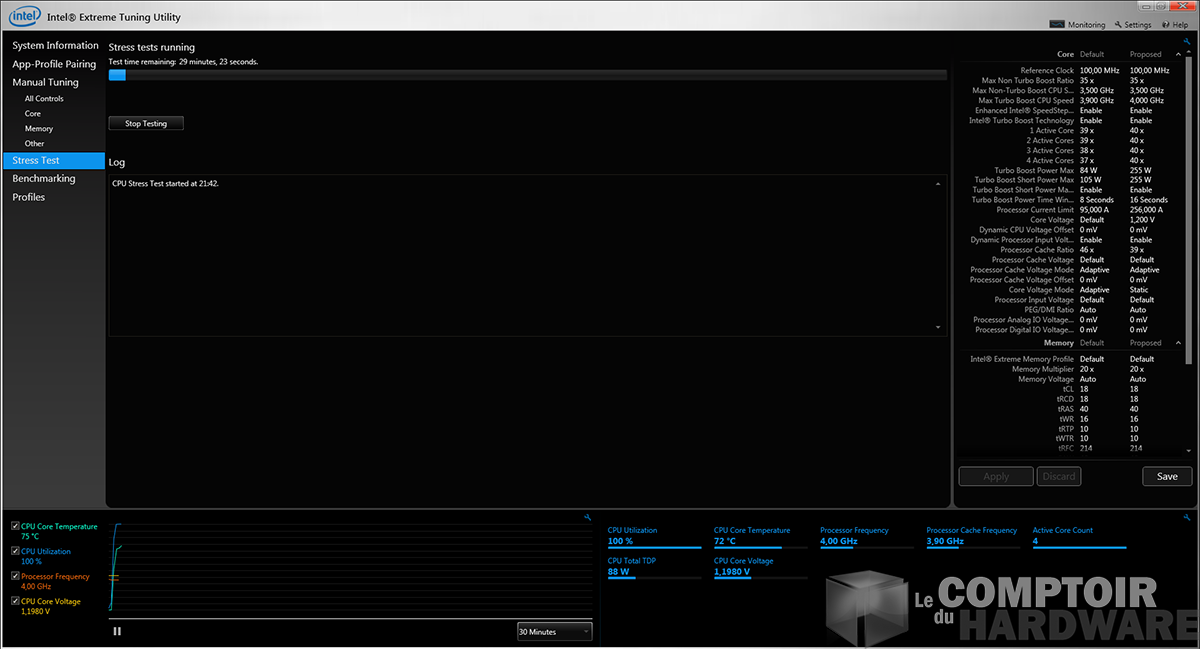Click the Intel logo in the title bar
1200x649 pixels.
coord(23,16)
